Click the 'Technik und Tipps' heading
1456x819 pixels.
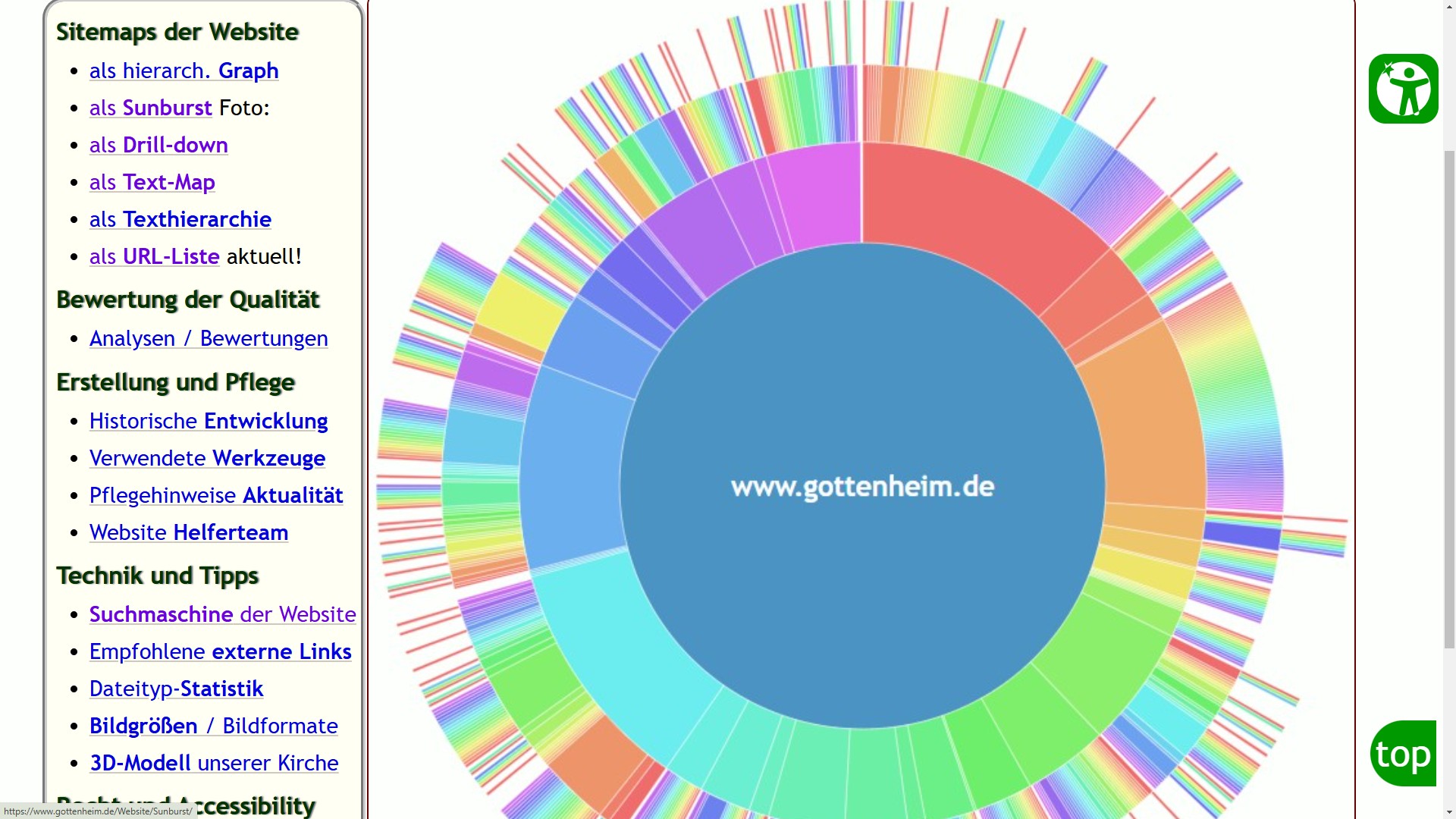point(157,576)
